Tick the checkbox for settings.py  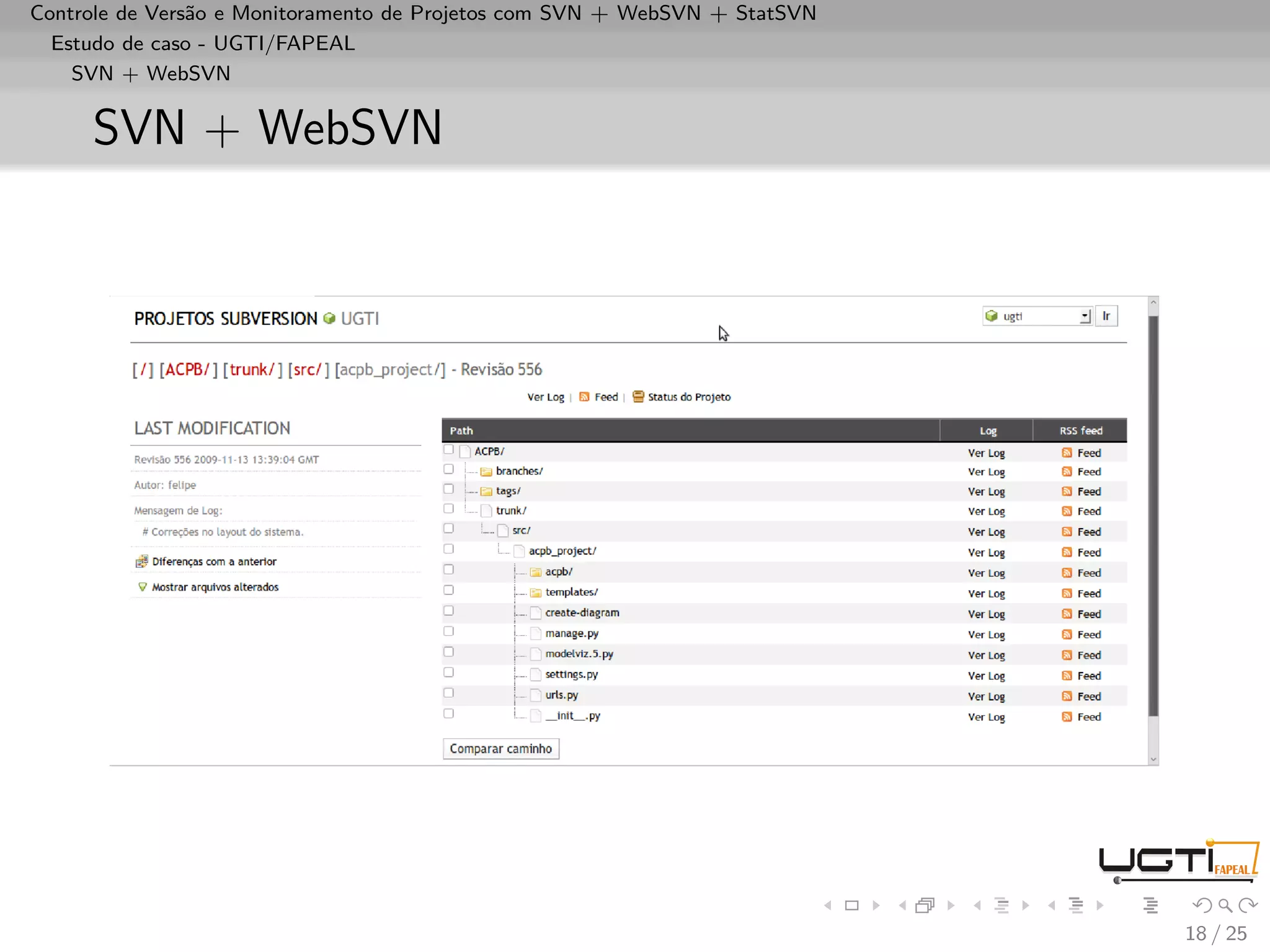[448, 672]
